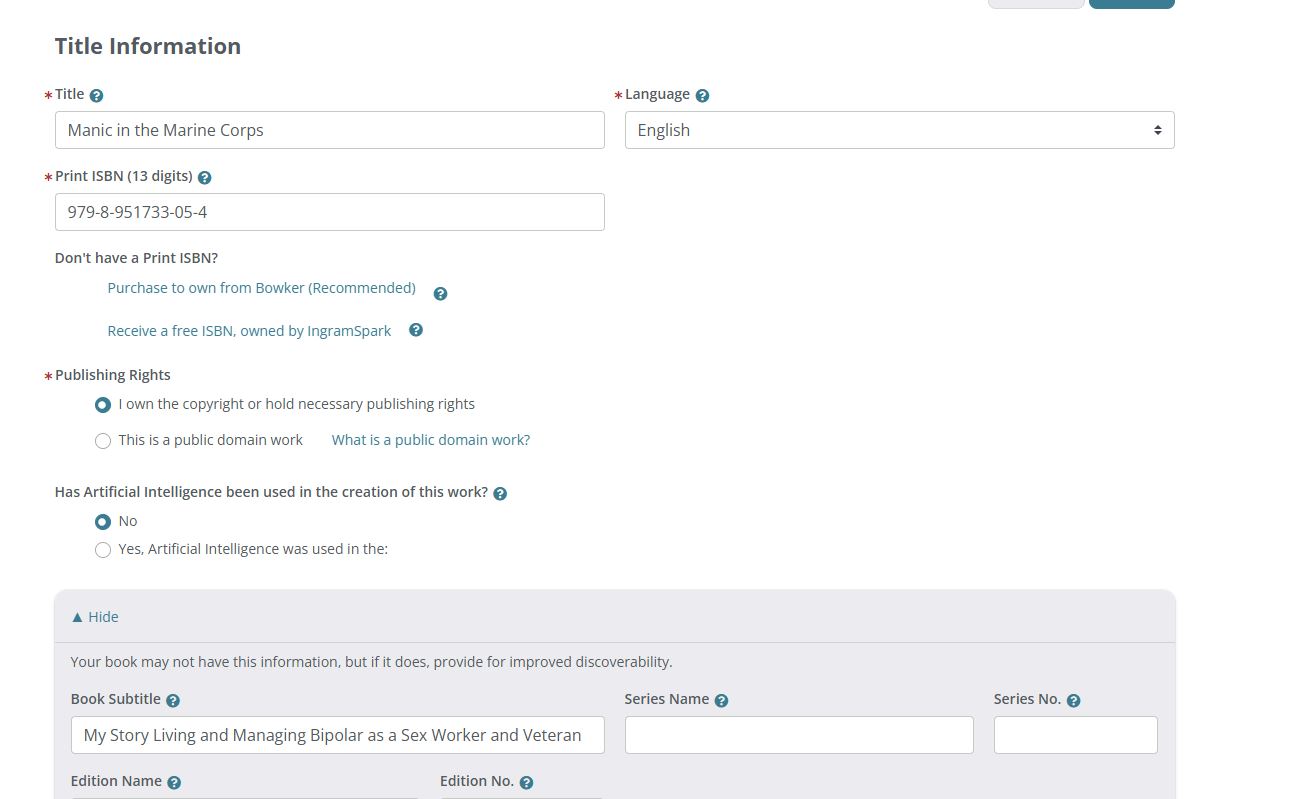Show help for Series No. field
Viewport: 1311px width, 799px height.
[x=1073, y=701]
